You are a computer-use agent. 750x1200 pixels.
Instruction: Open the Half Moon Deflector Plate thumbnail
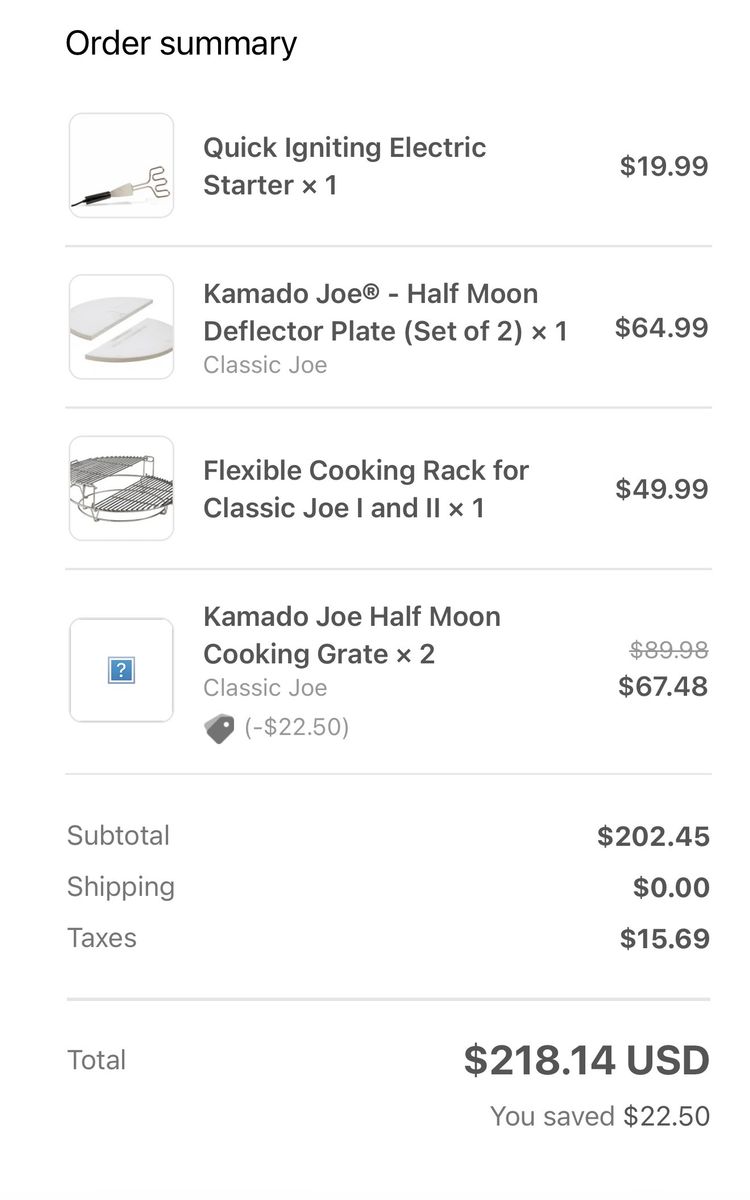[x=121, y=328]
